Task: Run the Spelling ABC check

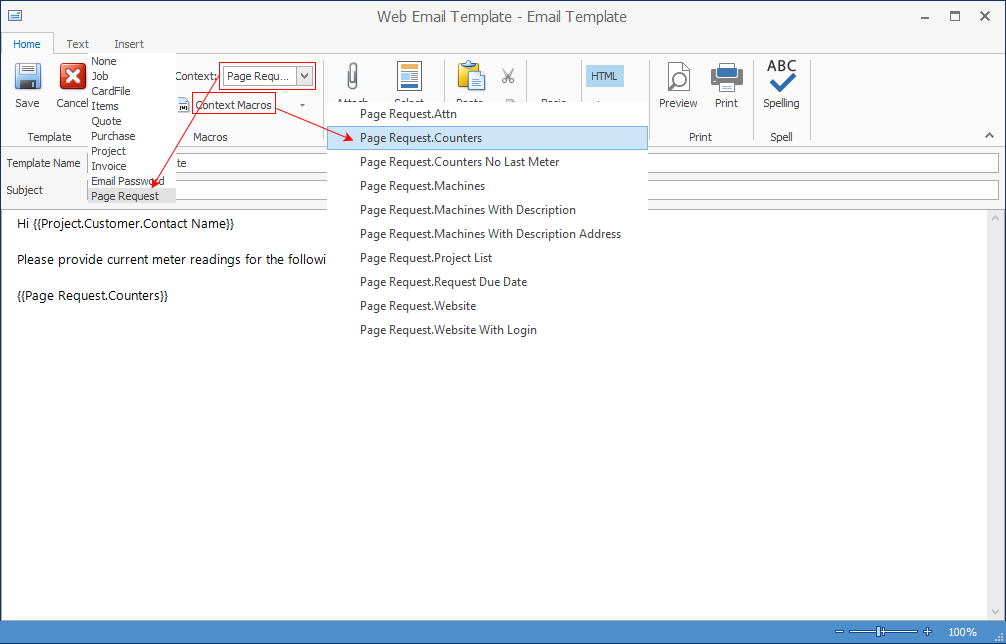Action: coord(781,76)
